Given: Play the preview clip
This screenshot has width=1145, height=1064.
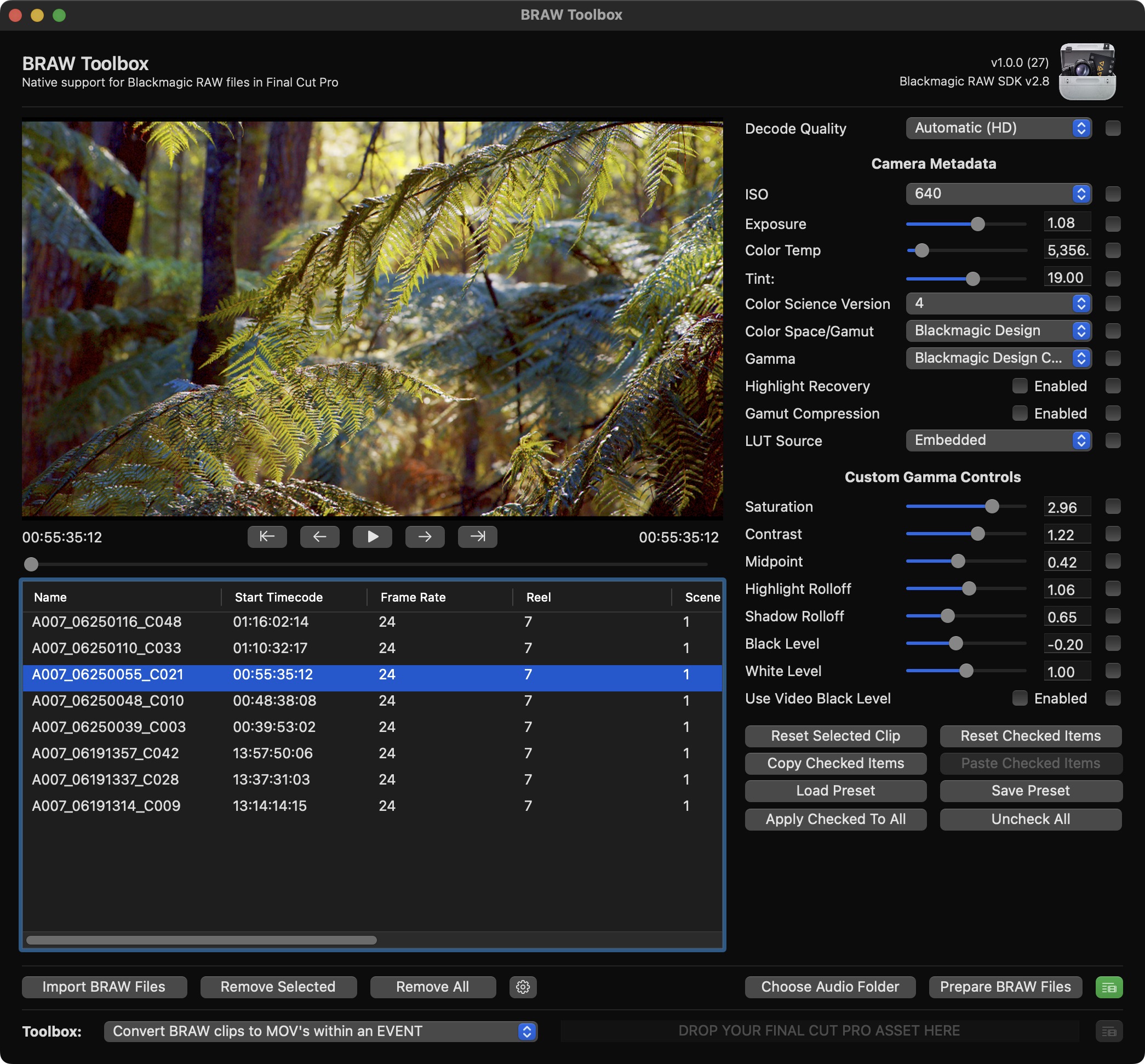Looking at the screenshot, I should pyautogui.click(x=373, y=536).
